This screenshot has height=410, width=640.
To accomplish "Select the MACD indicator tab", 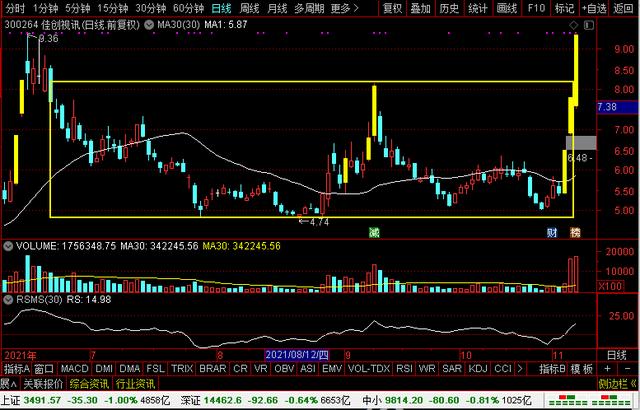I will coord(74,369).
